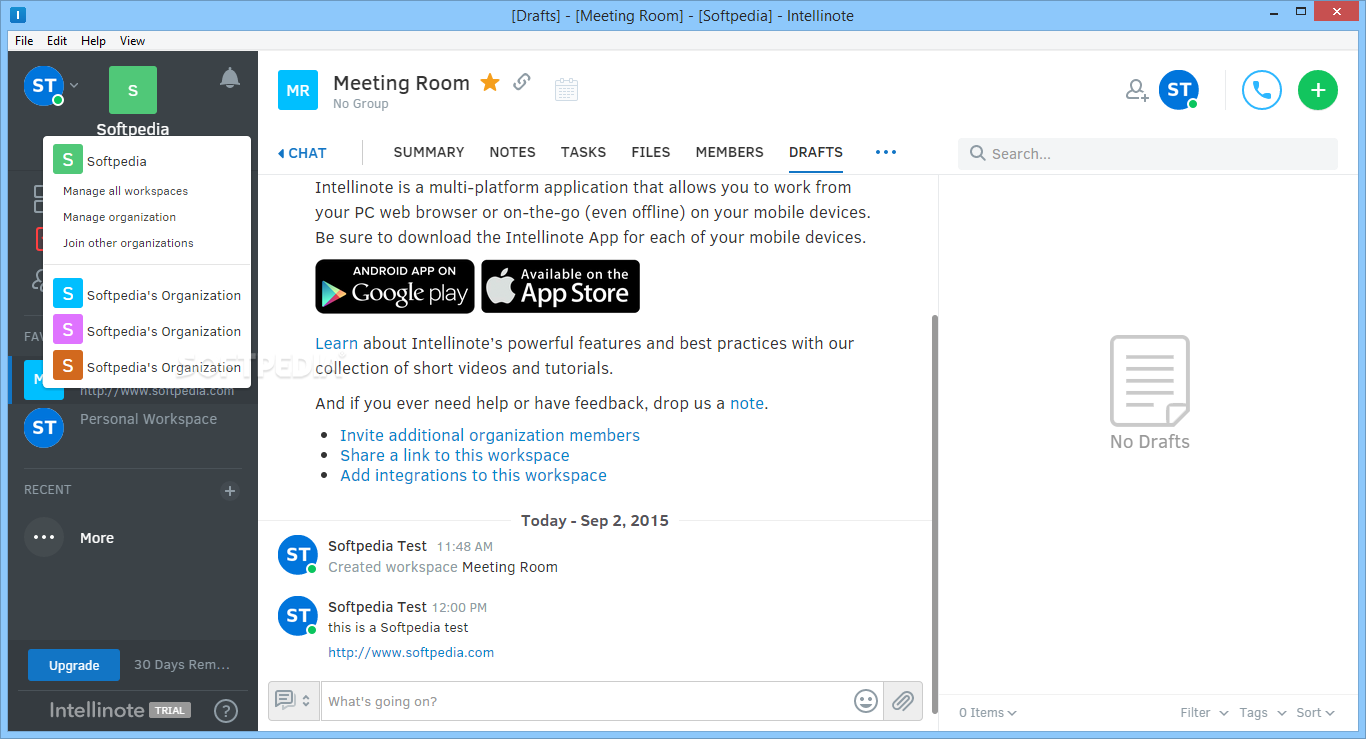Switch to the MEMBERS tab
The height and width of the screenshot is (739, 1366).
tap(730, 152)
